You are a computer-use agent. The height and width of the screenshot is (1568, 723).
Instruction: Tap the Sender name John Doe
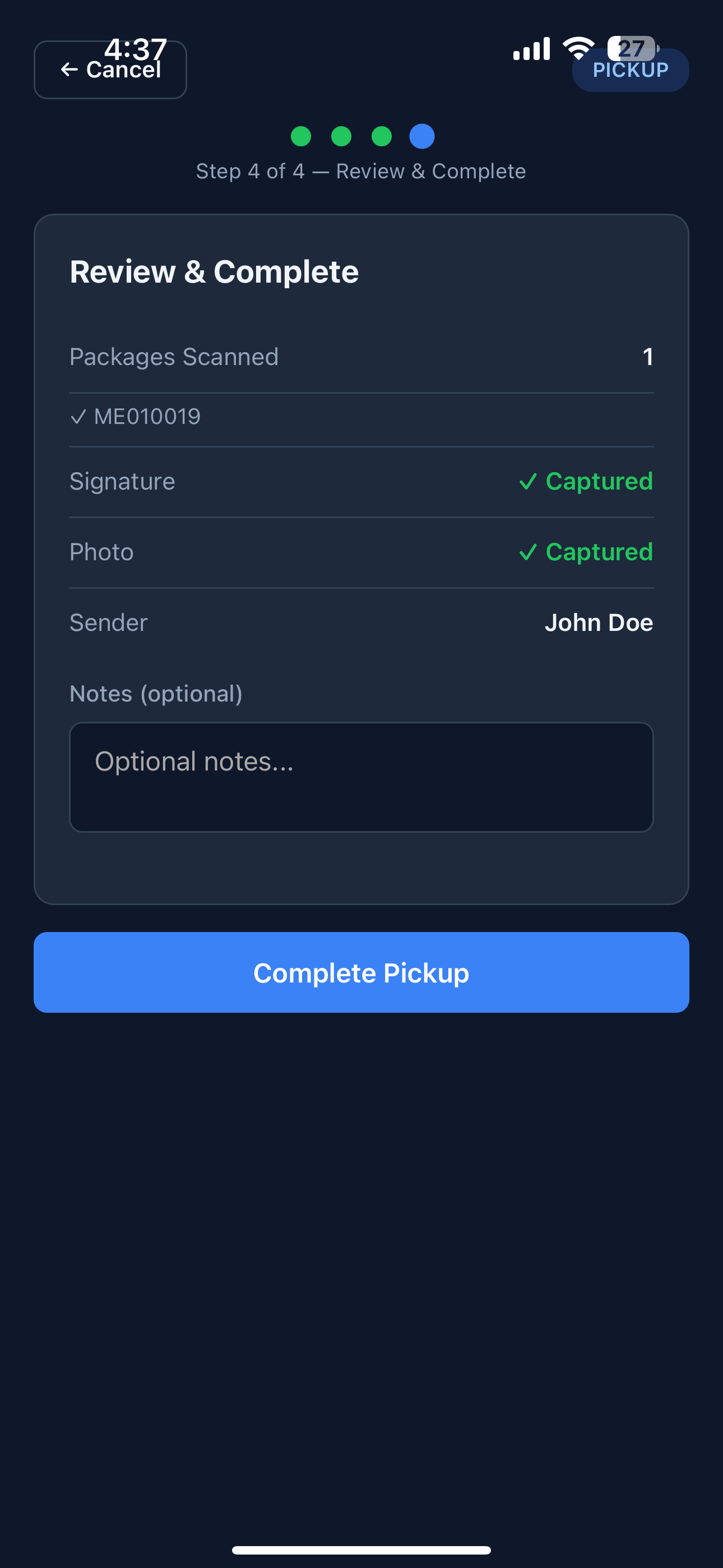tap(598, 622)
